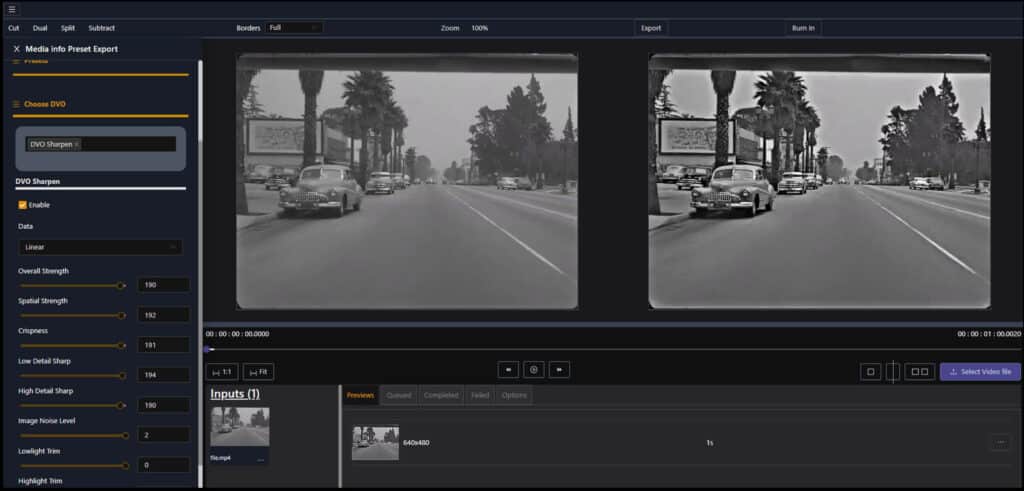Adjust the Crispness slider
The image size is (1024, 491).
72,345
